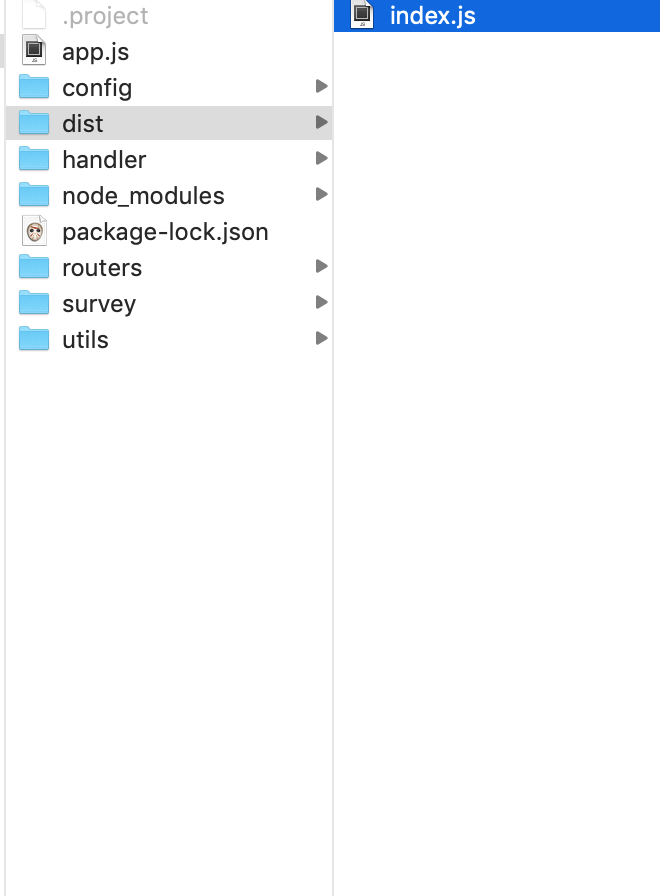Expand the utils folder using its arrow
Viewport: 660px width, 896px height.
pos(320,339)
